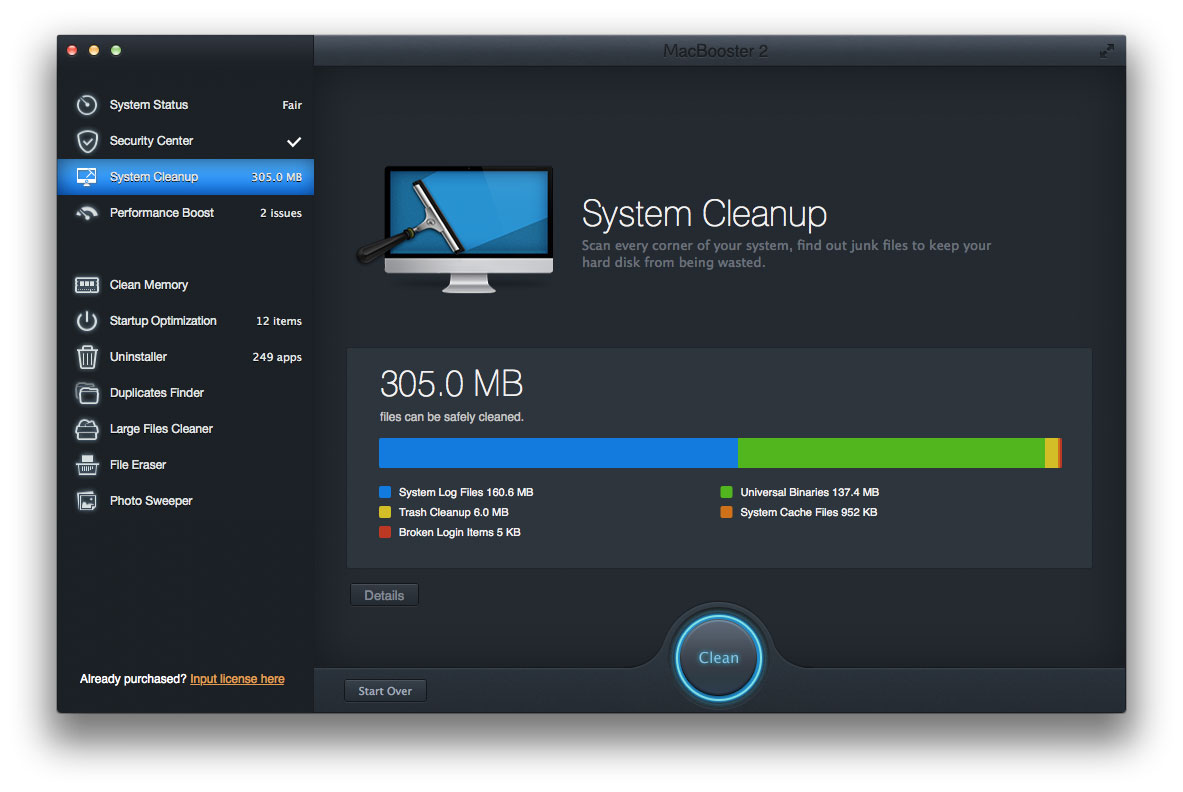Click the Clean Memory chip icon
The width and height of the screenshot is (1183, 792).
(87, 285)
